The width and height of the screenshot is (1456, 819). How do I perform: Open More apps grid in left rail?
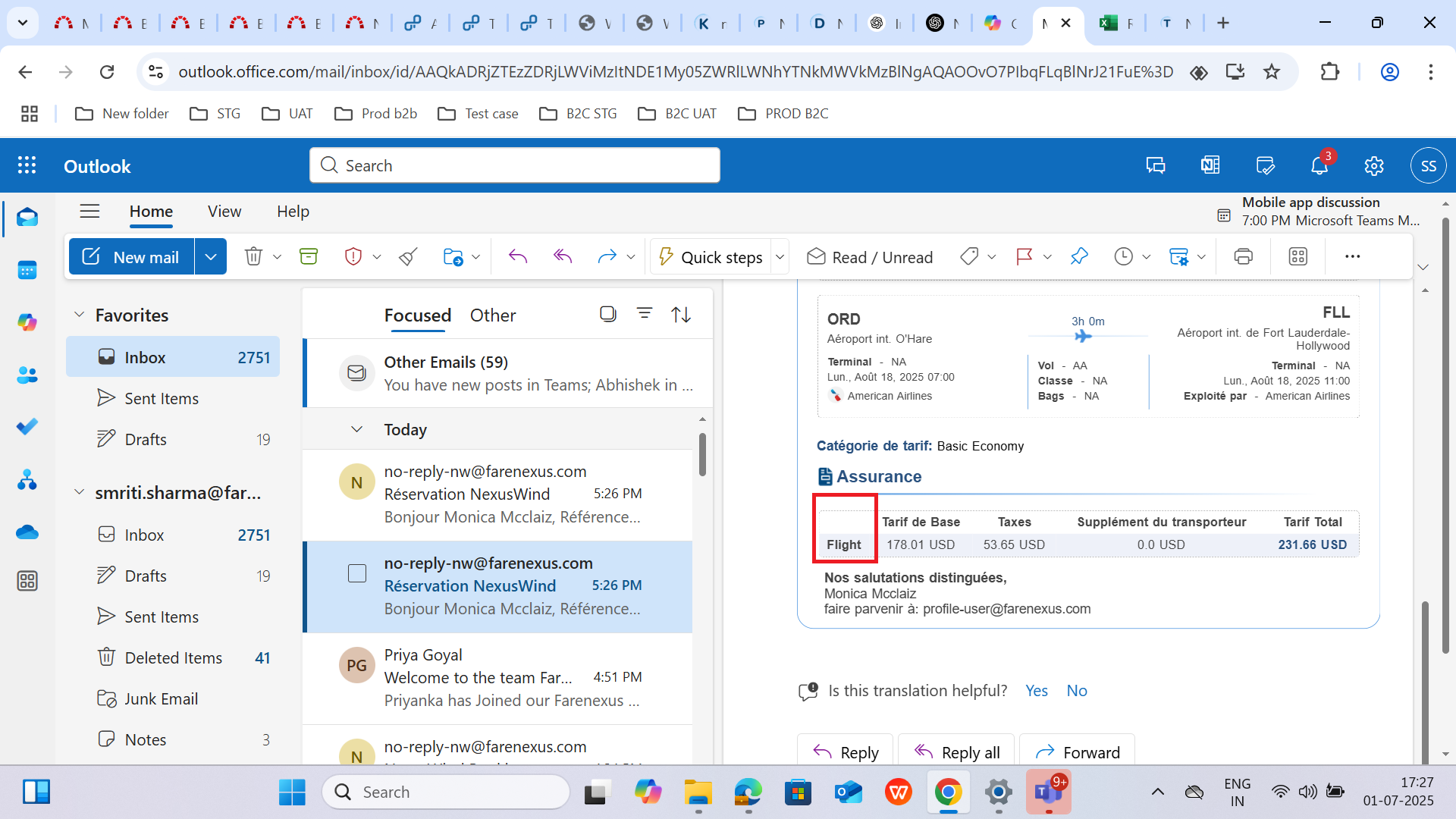coord(27,581)
